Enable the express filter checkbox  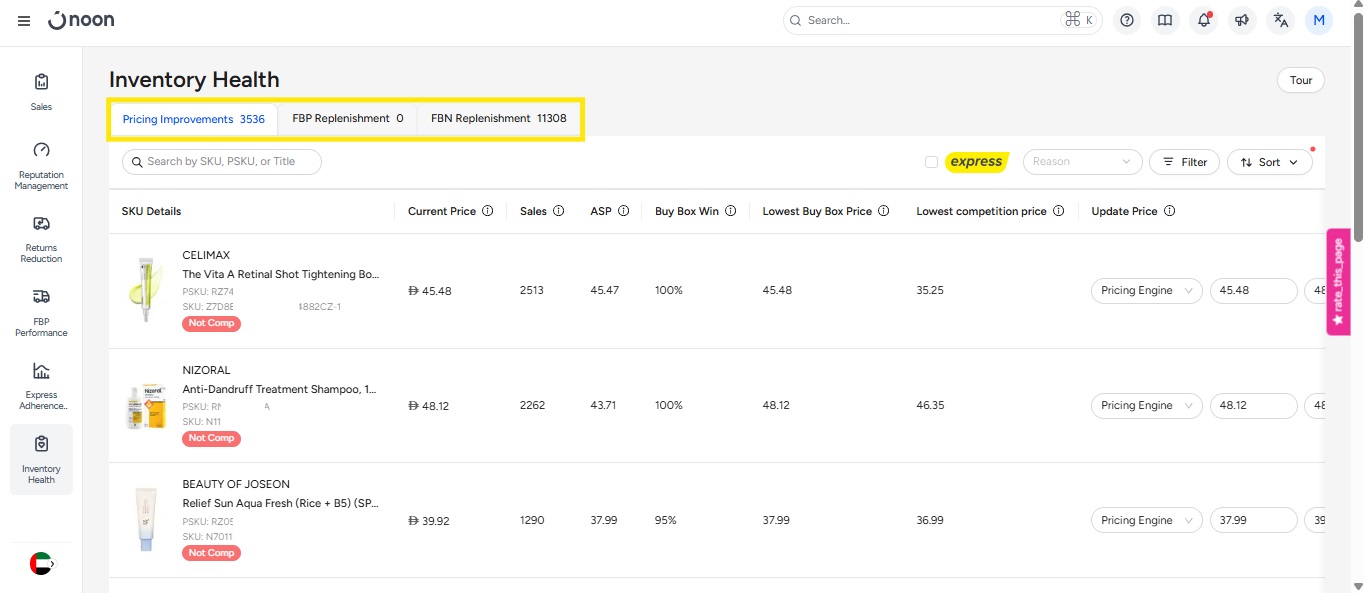tap(931, 162)
